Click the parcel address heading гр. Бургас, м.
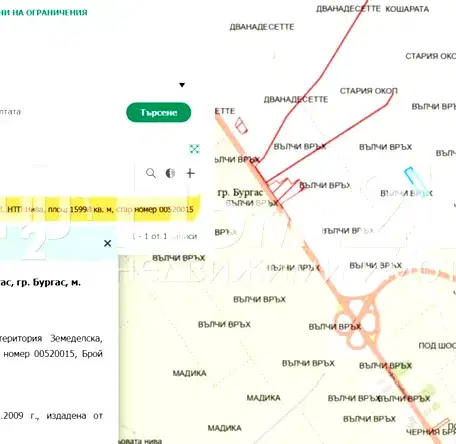Screen dimensions: 456x444 click(40, 282)
